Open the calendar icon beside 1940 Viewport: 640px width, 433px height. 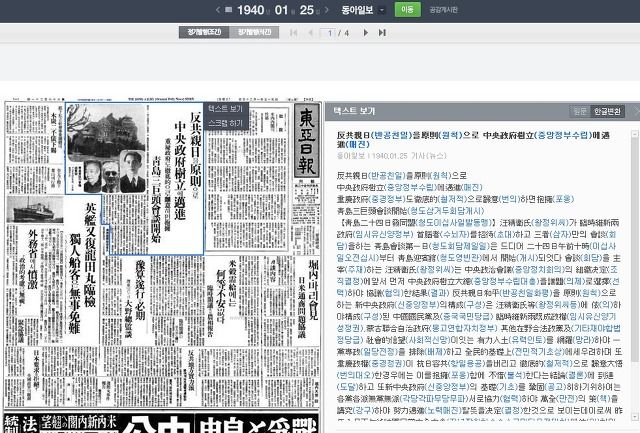[x=229, y=10]
